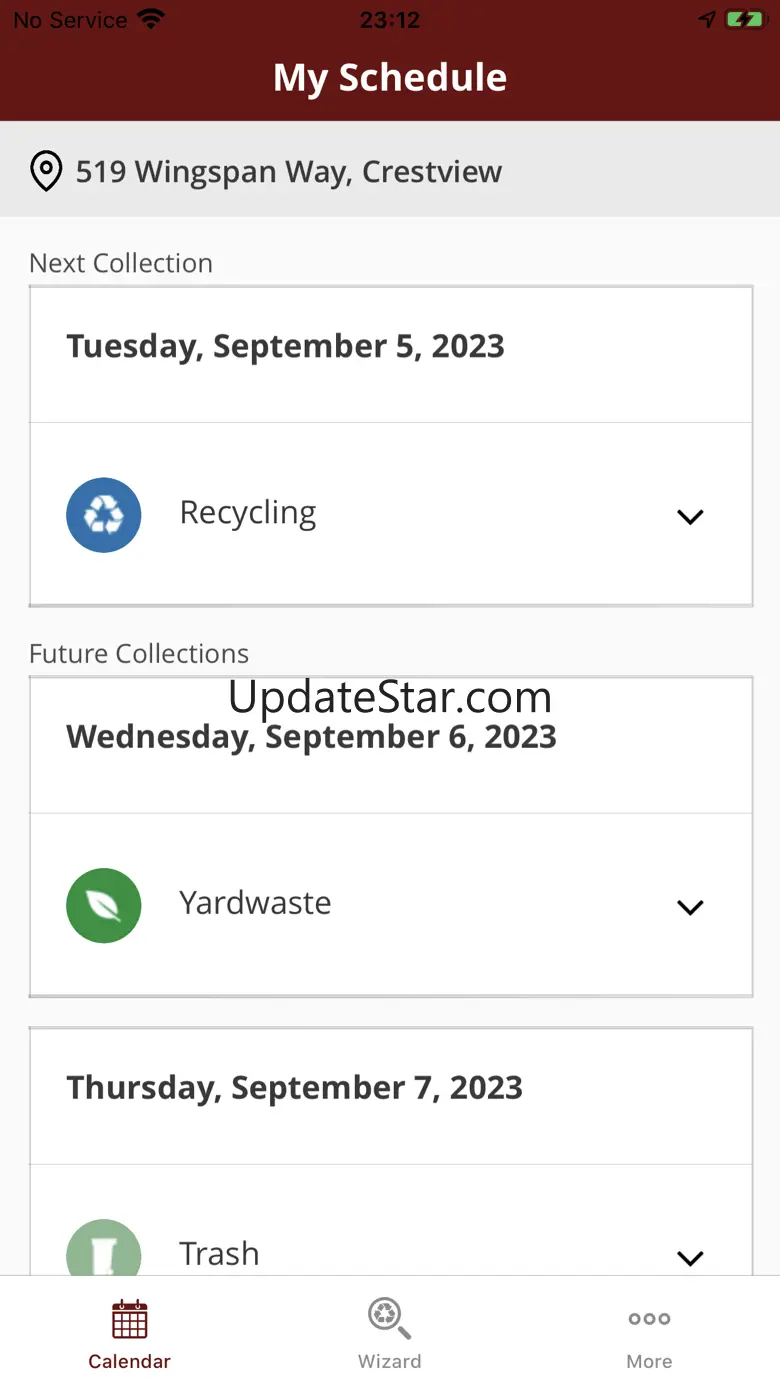
Task: Tap Thursday, September 7, 2023 header
Action: pos(294,1088)
